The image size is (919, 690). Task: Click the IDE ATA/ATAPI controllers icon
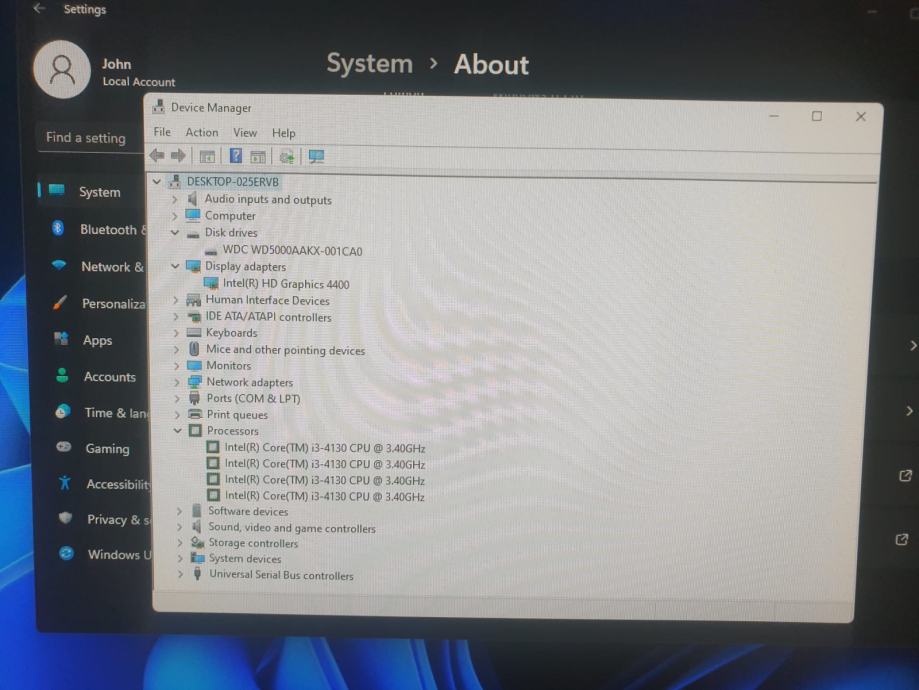[x=194, y=317]
